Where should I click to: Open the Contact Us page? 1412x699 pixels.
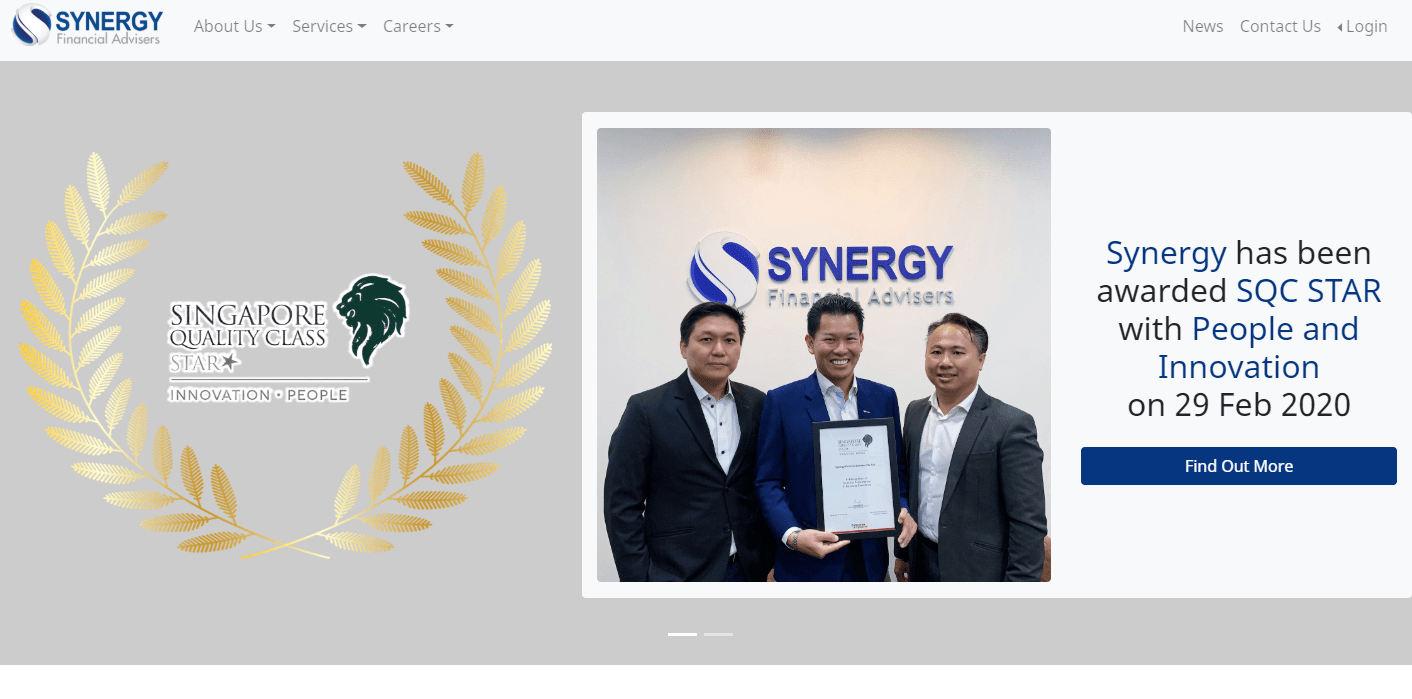point(1280,26)
